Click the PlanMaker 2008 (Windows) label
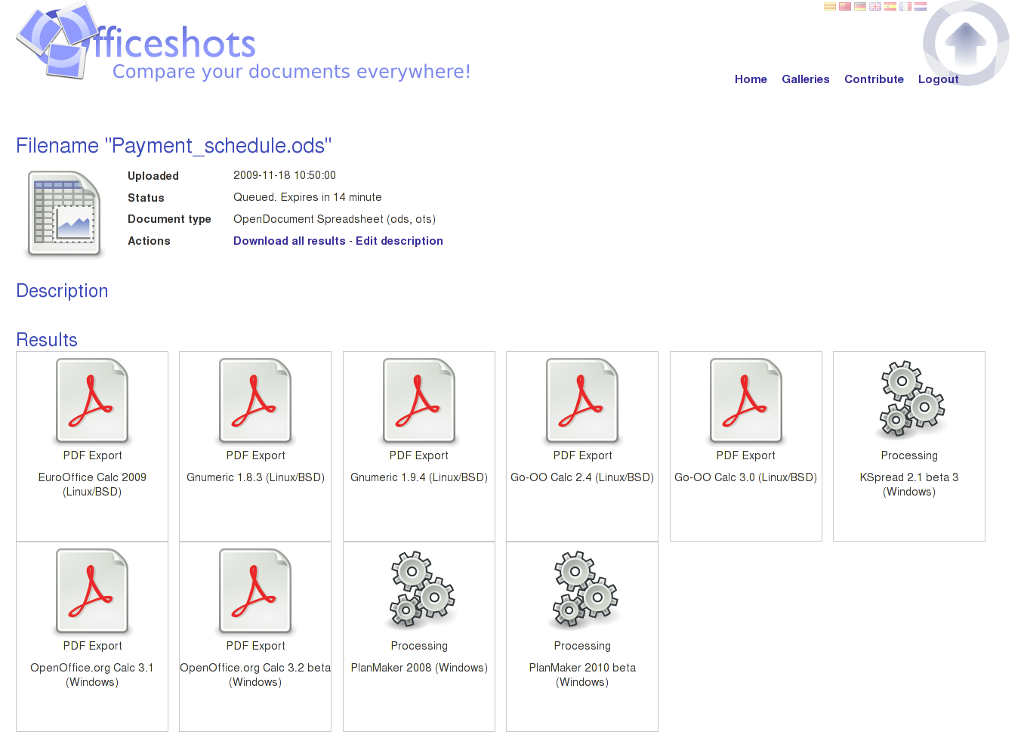Viewport: 1024px width, 741px height. tap(419, 668)
